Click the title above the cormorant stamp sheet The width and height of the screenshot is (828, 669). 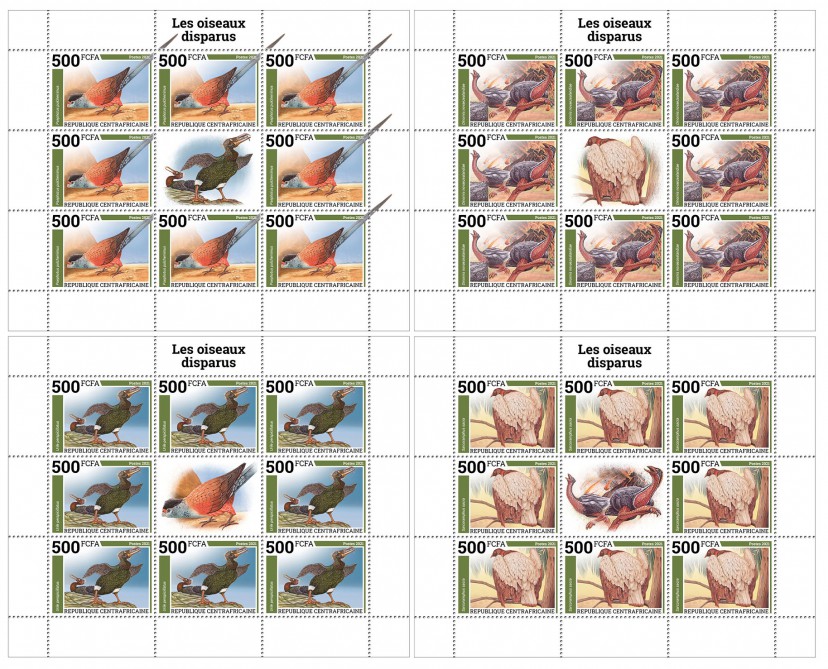pyautogui.click(x=208, y=356)
